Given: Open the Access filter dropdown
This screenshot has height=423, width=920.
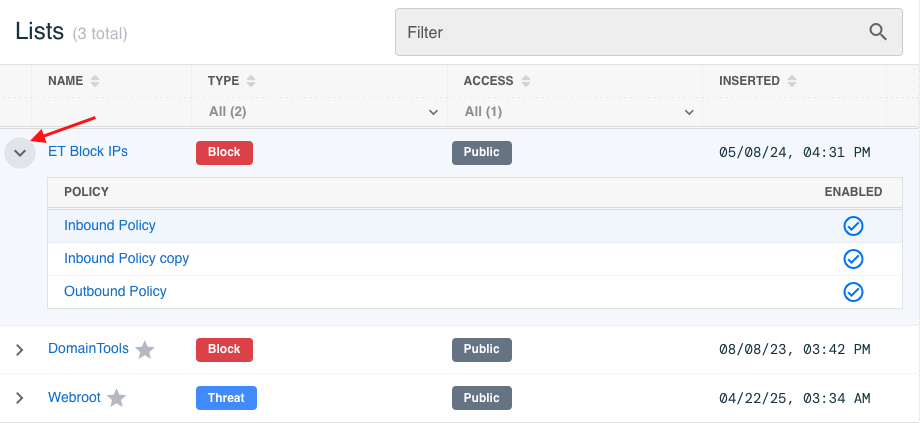Looking at the screenshot, I should tap(576, 112).
